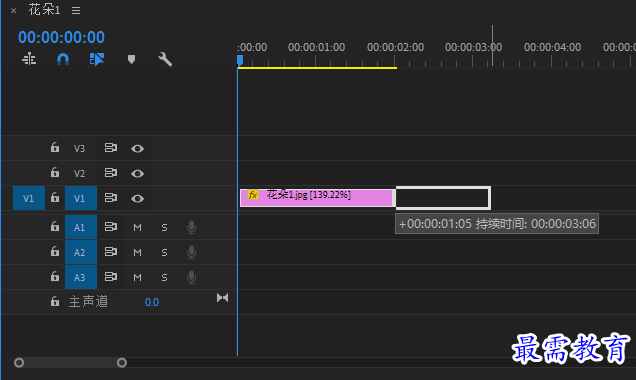Open timeline display settings wrench
The width and height of the screenshot is (636, 380).
[x=165, y=59]
